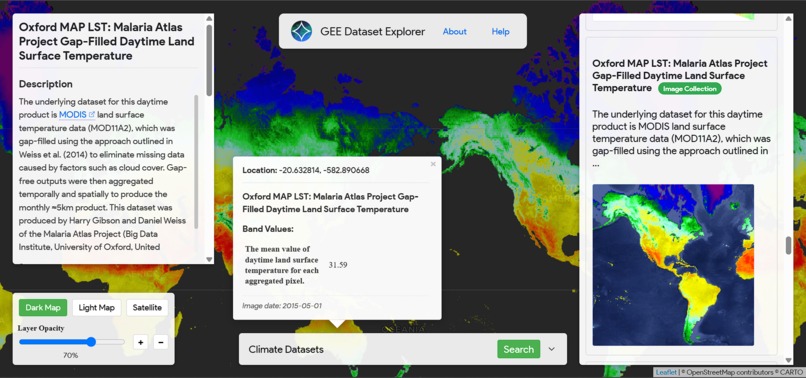Click the GEE Dataset Explorer logo icon
The image size is (806, 378).
point(301,31)
